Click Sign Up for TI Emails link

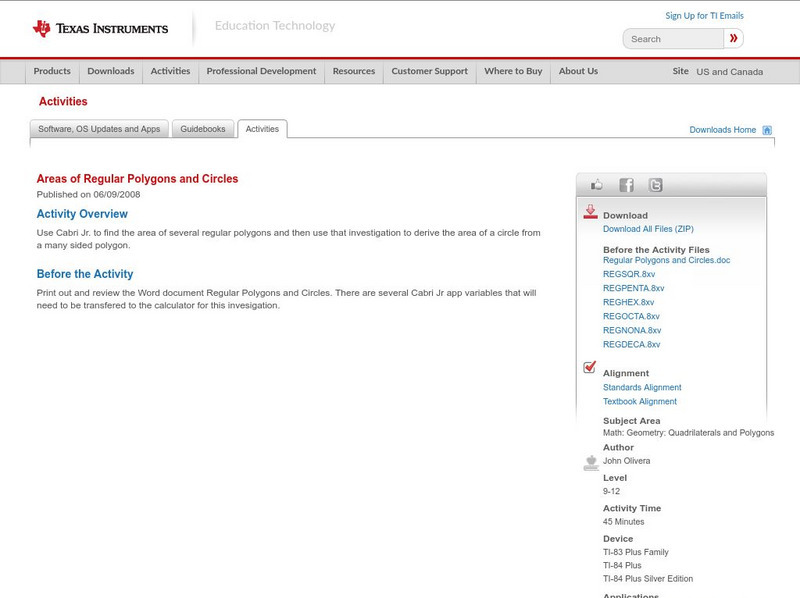click(x=704, y=16)
